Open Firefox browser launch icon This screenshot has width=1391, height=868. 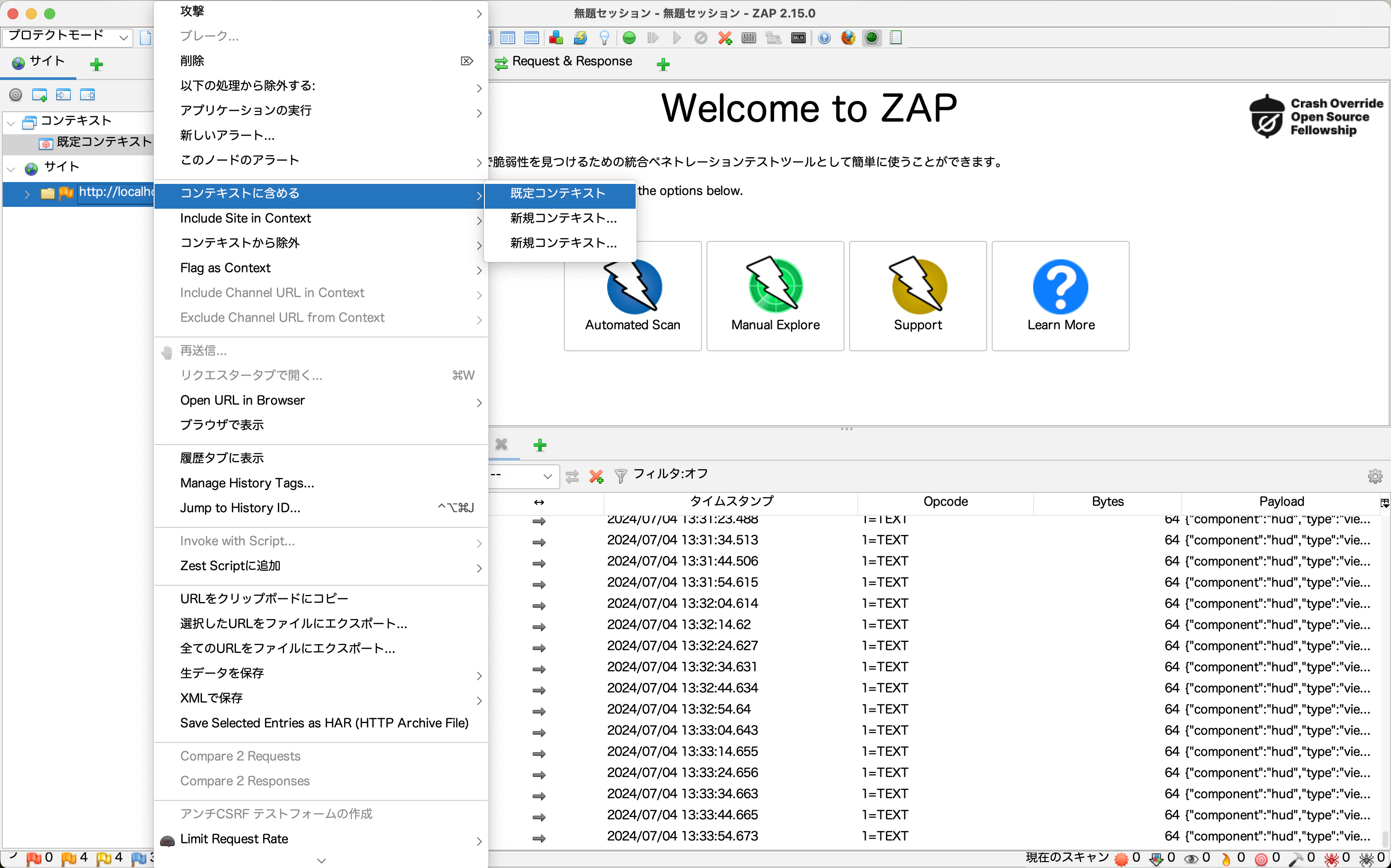[848, 38]
